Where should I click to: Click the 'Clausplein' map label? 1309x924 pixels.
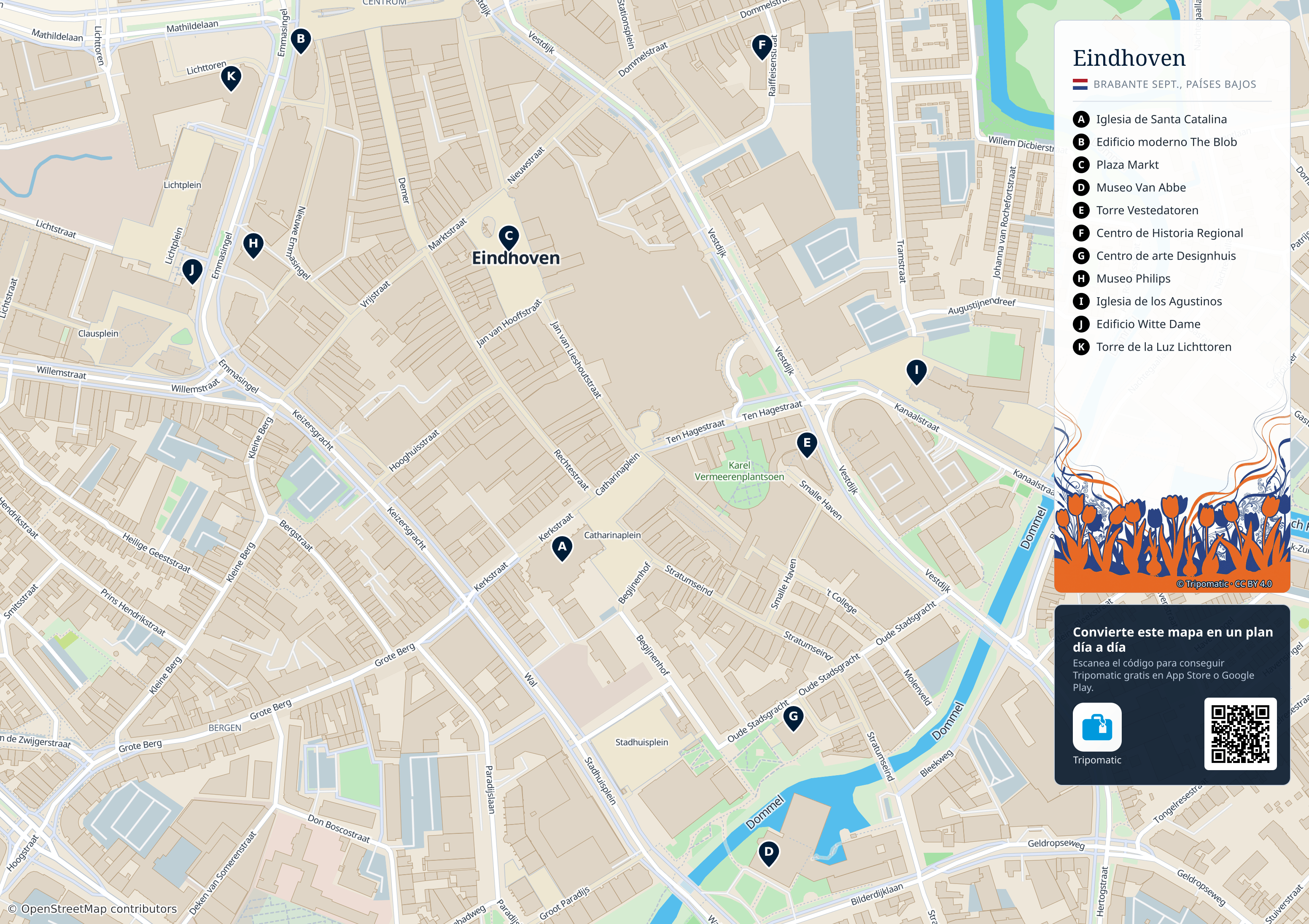pyautogui.click(x=98, y=333)
